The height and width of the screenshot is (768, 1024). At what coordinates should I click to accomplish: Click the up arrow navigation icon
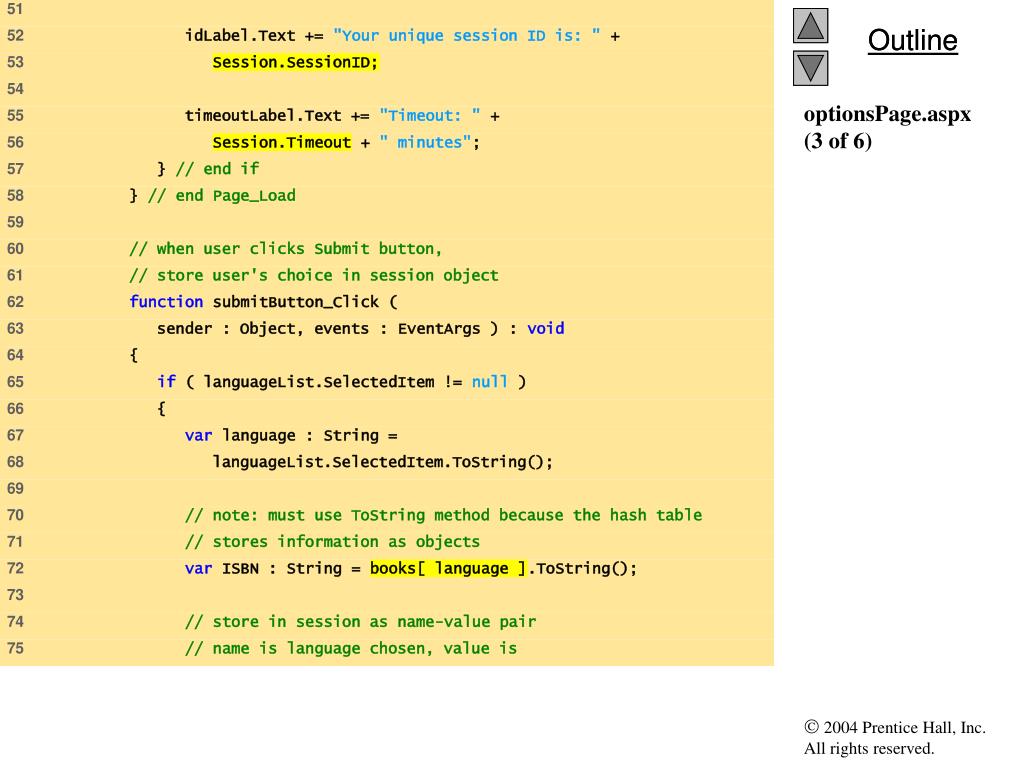pyautogui.click(x=810, y=25)
